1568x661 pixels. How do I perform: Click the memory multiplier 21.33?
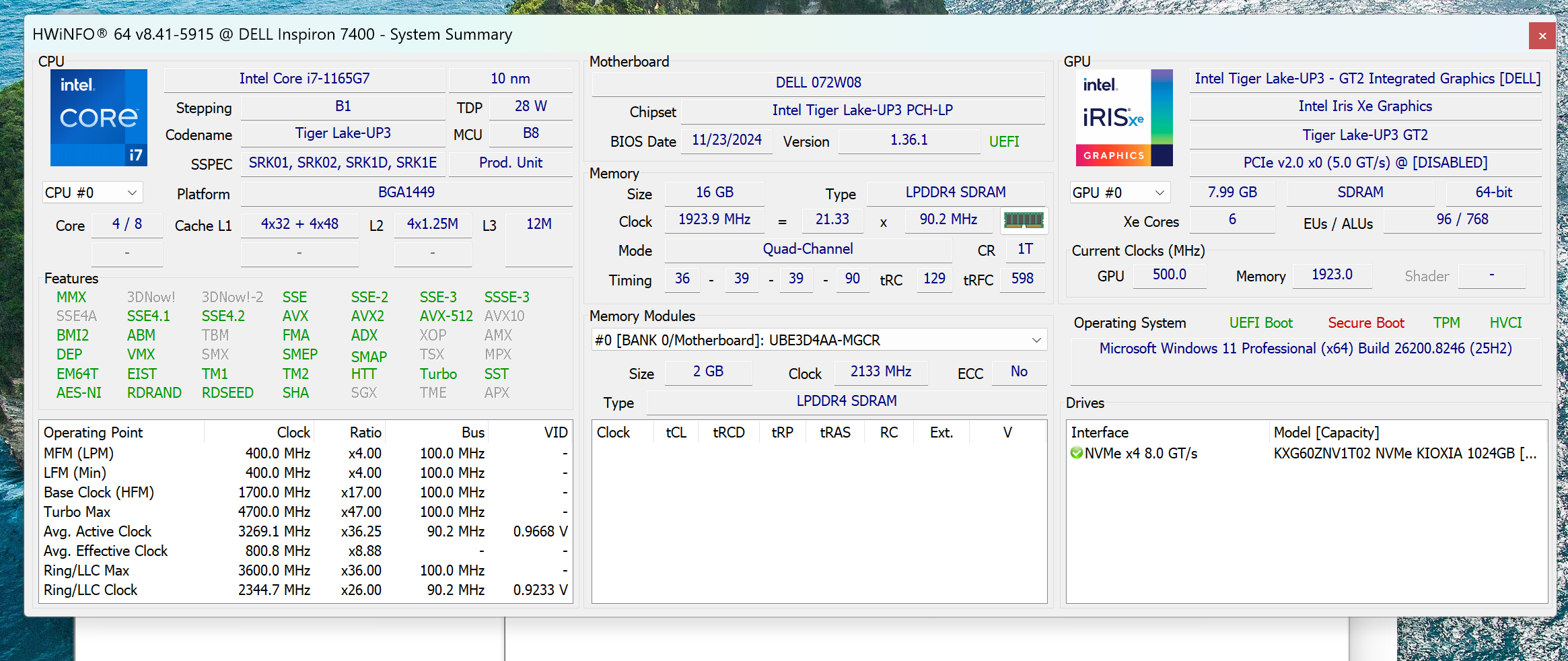(x=832, y=219)
